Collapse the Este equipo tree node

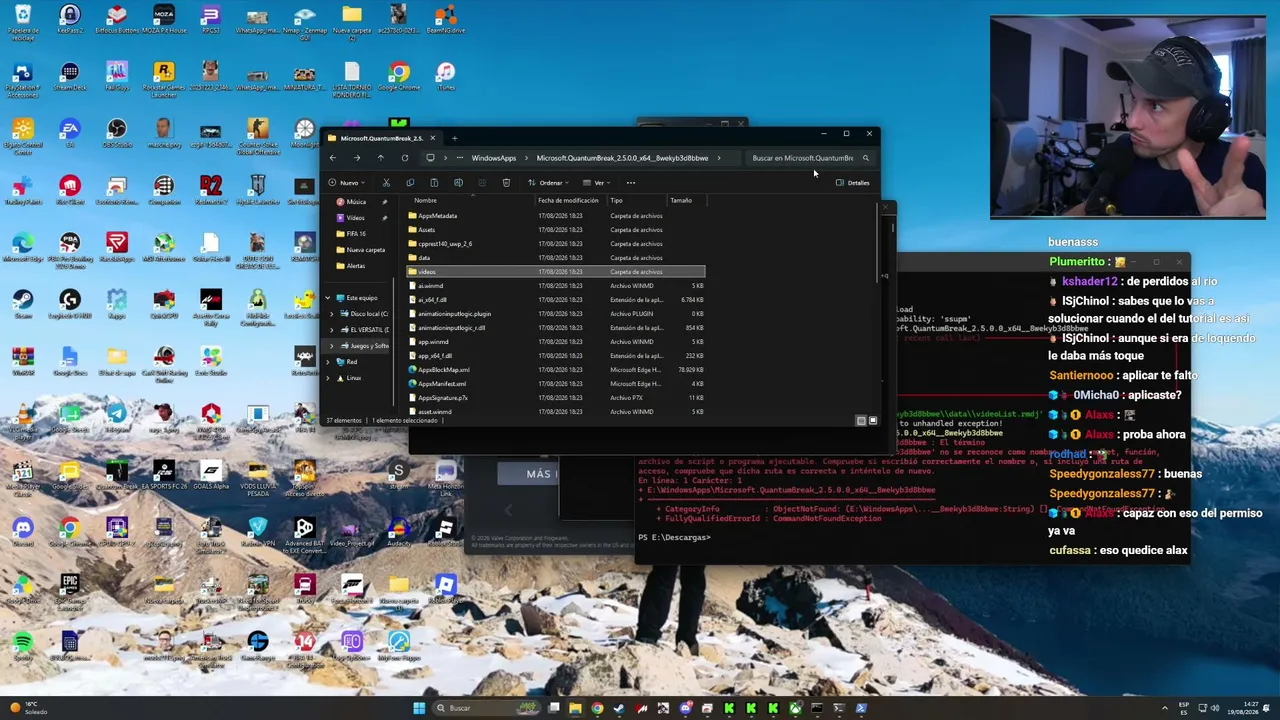(327, 298)
